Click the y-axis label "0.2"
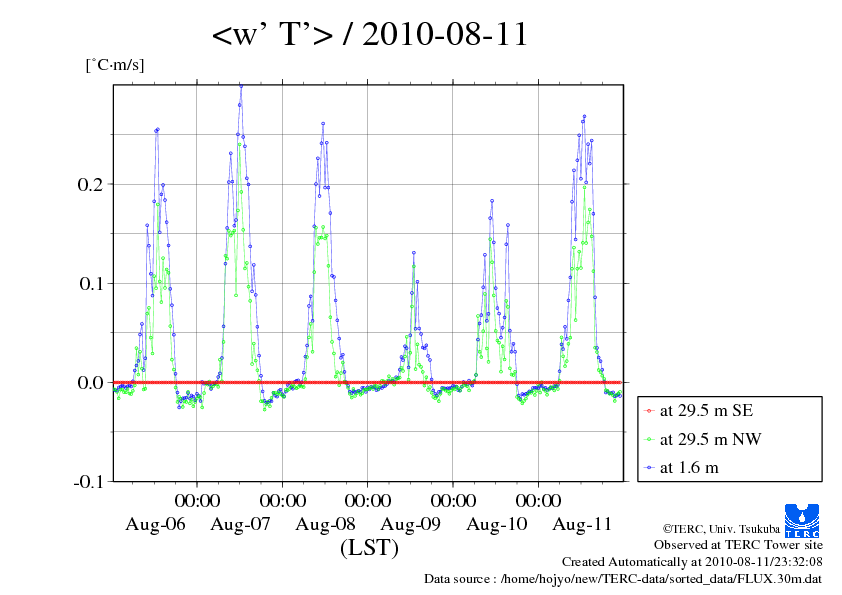 90,184
